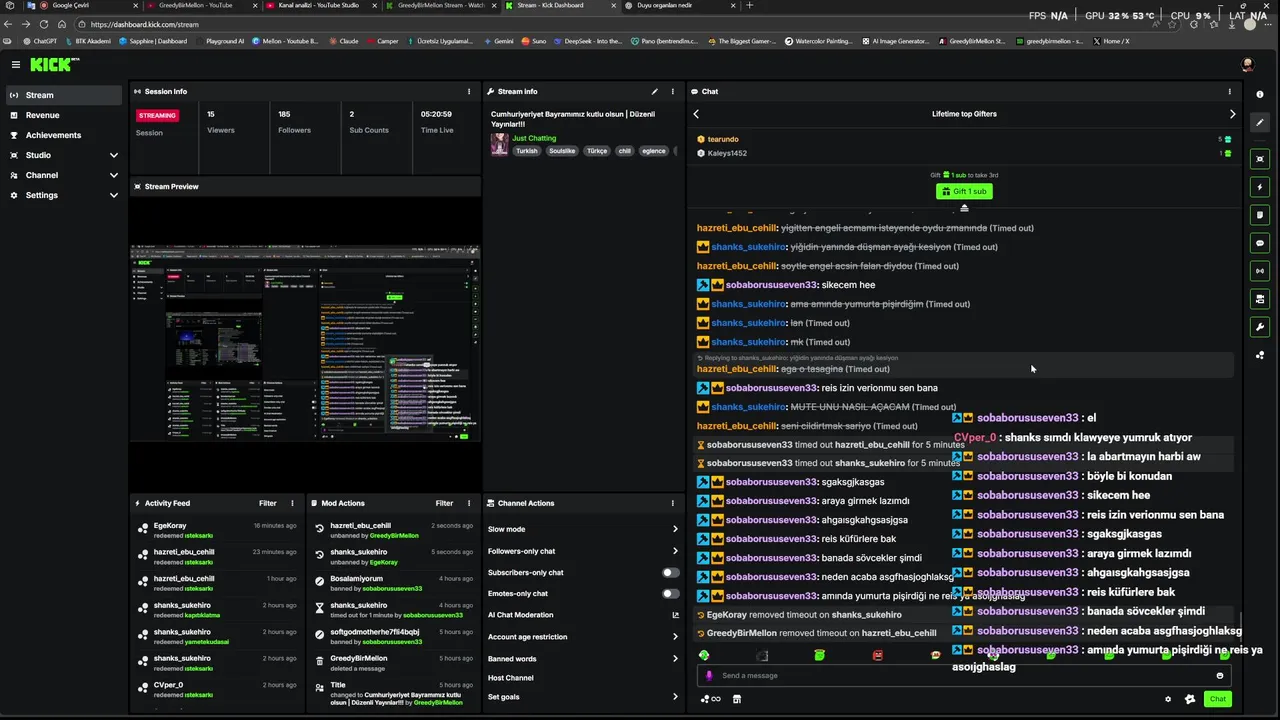The image size is (1280, 720).
Task: Toggle broadcast signal panel icon in right toolbar
Action: tap(1260, 270)
